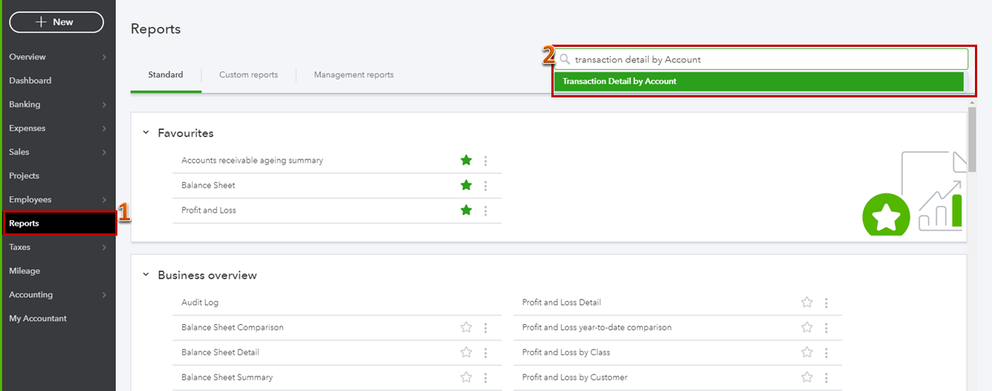Image resolution: width=998 pixels, height=391 pixels.
Task: Open more options for Profit and Loss by Customer
Action: (826, 378)
